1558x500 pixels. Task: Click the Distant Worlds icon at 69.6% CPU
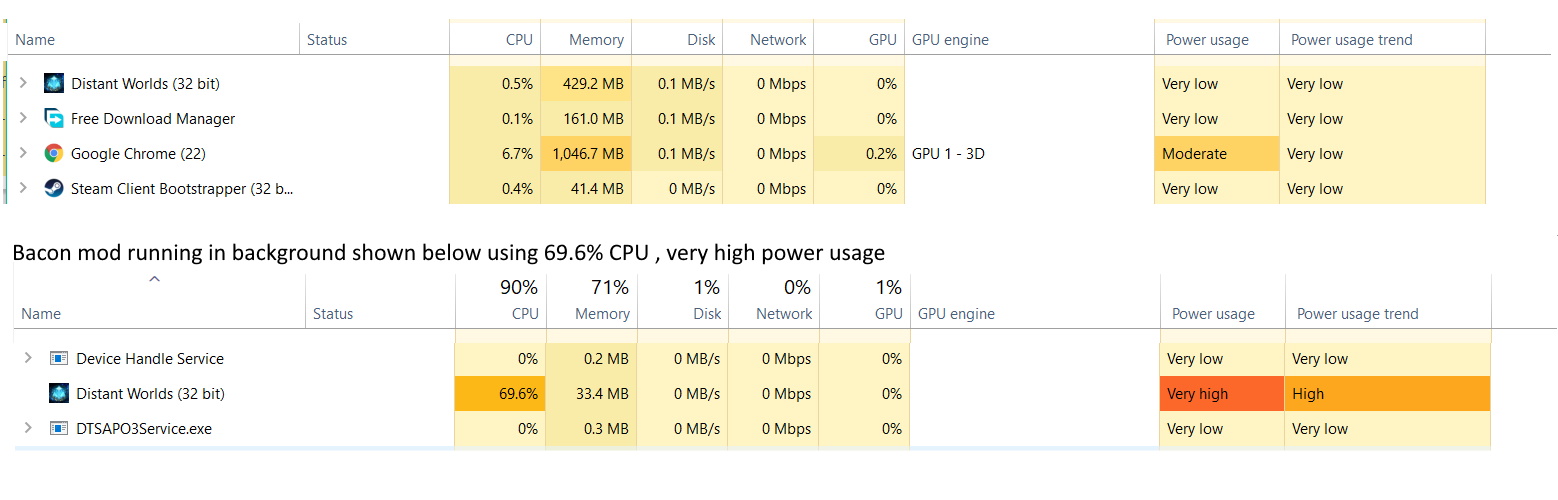59,394
